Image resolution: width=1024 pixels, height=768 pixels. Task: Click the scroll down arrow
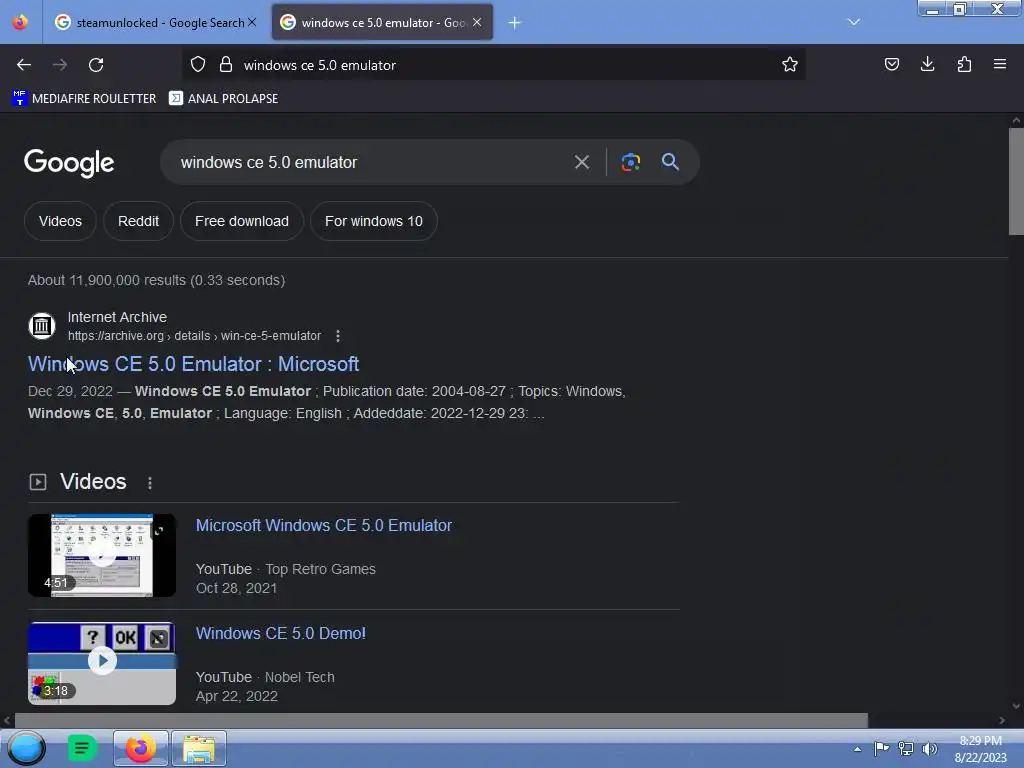pyautogui.click(x=1016, y=706)
